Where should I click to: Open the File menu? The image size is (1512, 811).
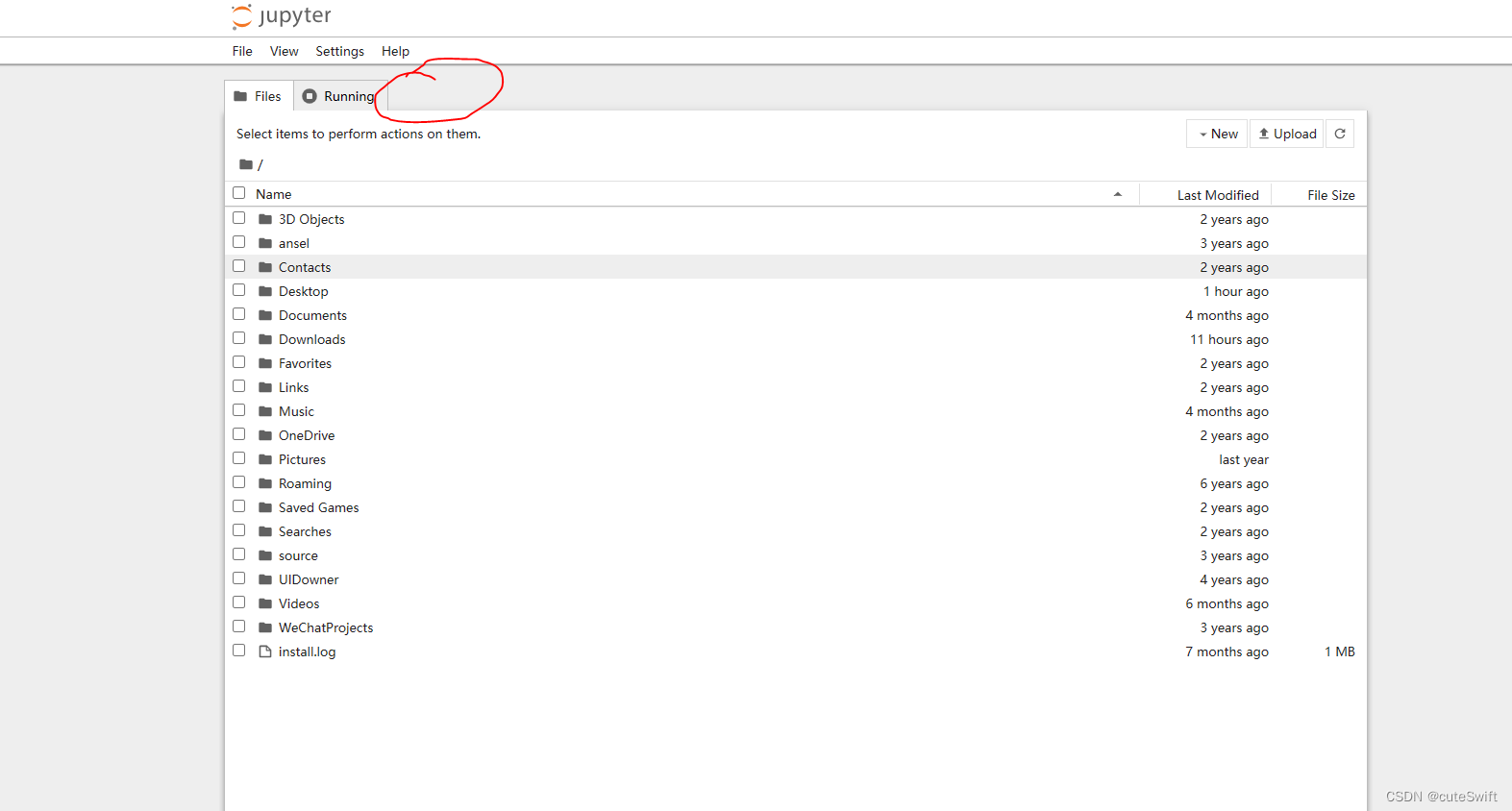(242, 51)
